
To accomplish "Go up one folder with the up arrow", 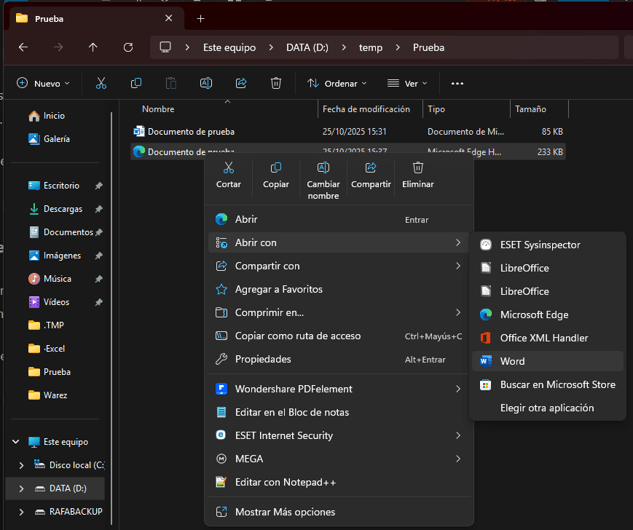I will [93, 47].
